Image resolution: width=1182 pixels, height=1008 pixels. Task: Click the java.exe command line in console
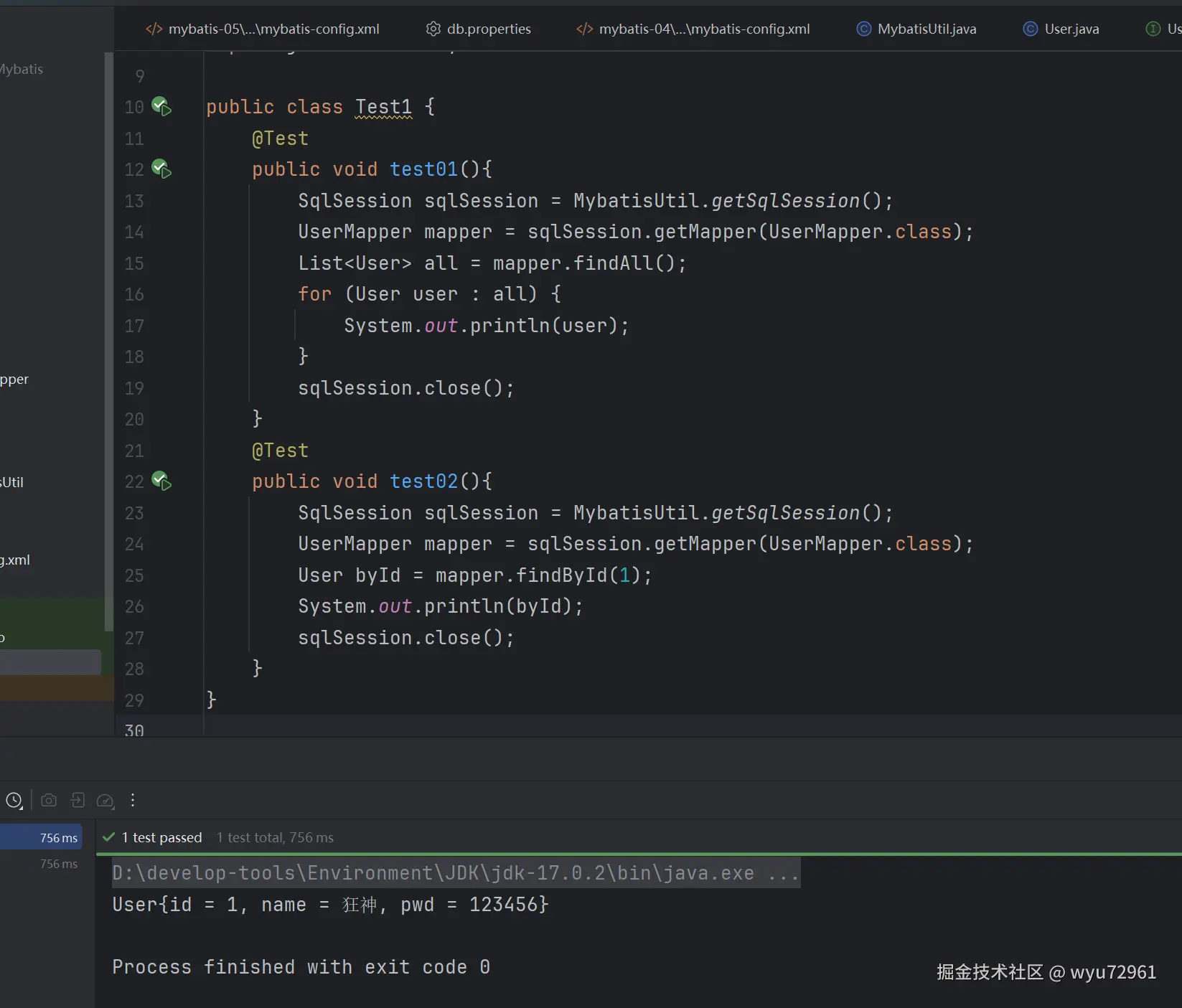tap(456, 873)
